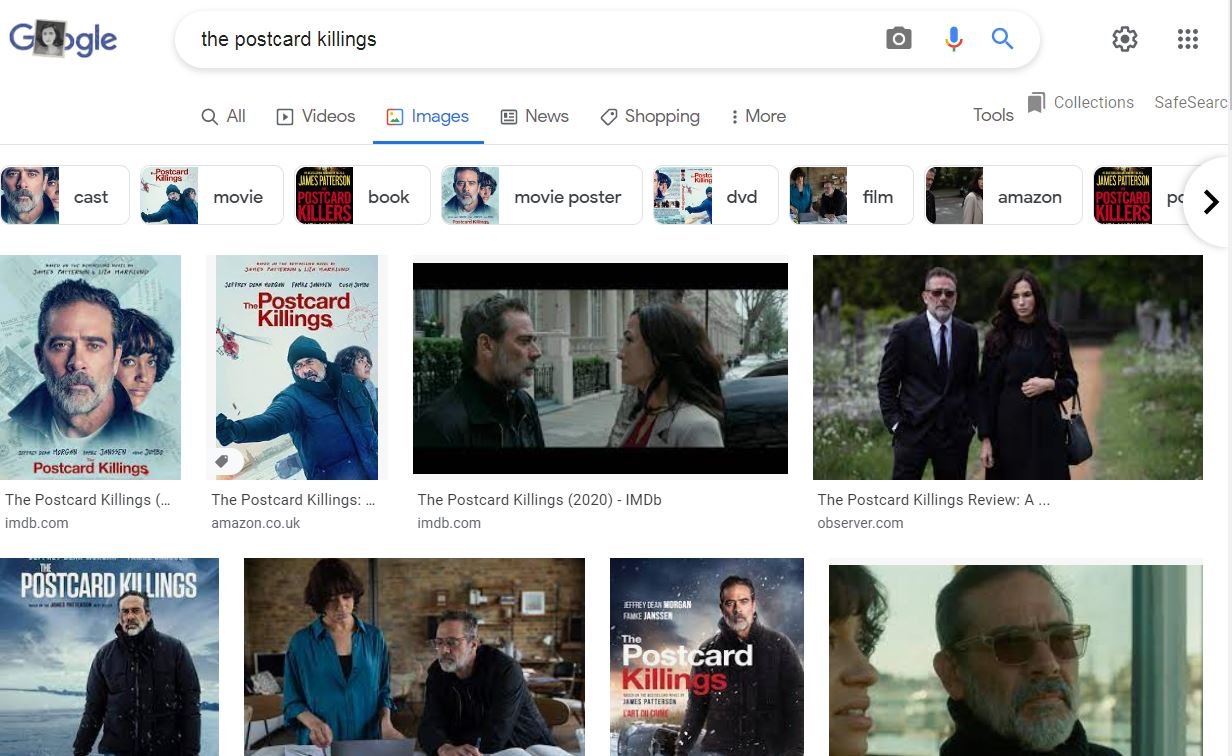
Task: Expand the More search options menu
Action: (x=758, y=116)
